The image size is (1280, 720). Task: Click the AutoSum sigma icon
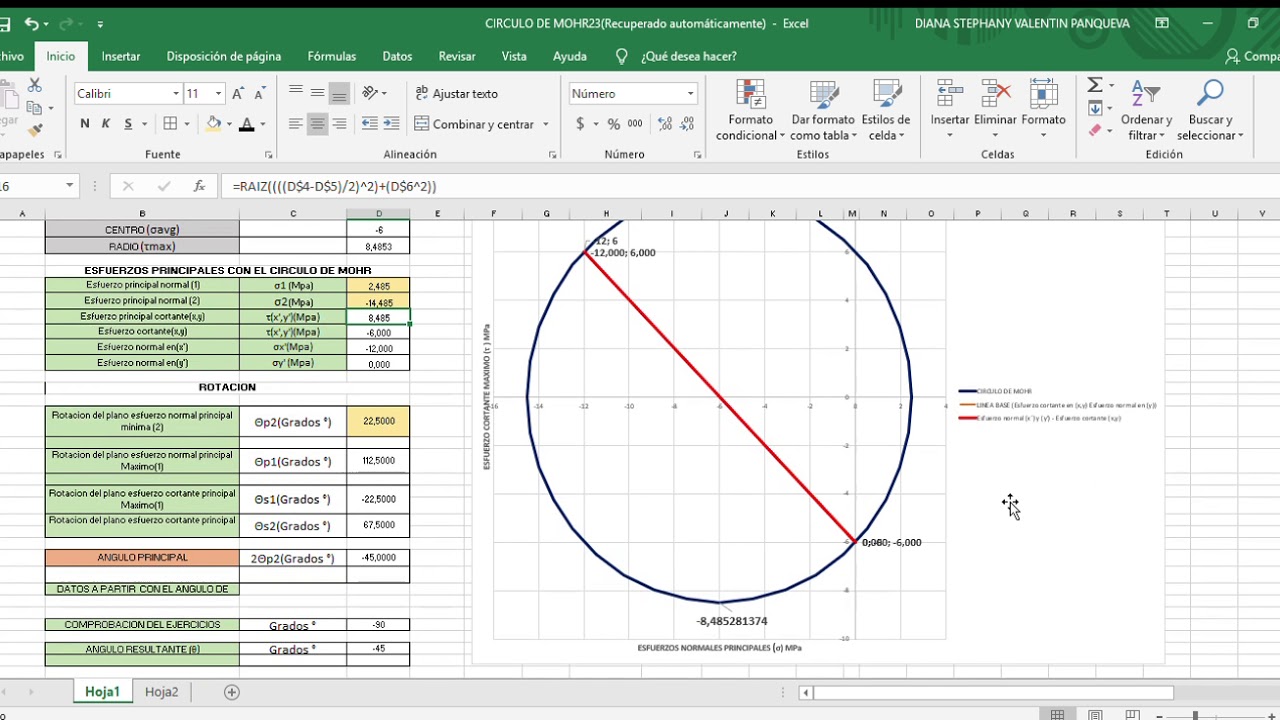[x=1095, y=85]
